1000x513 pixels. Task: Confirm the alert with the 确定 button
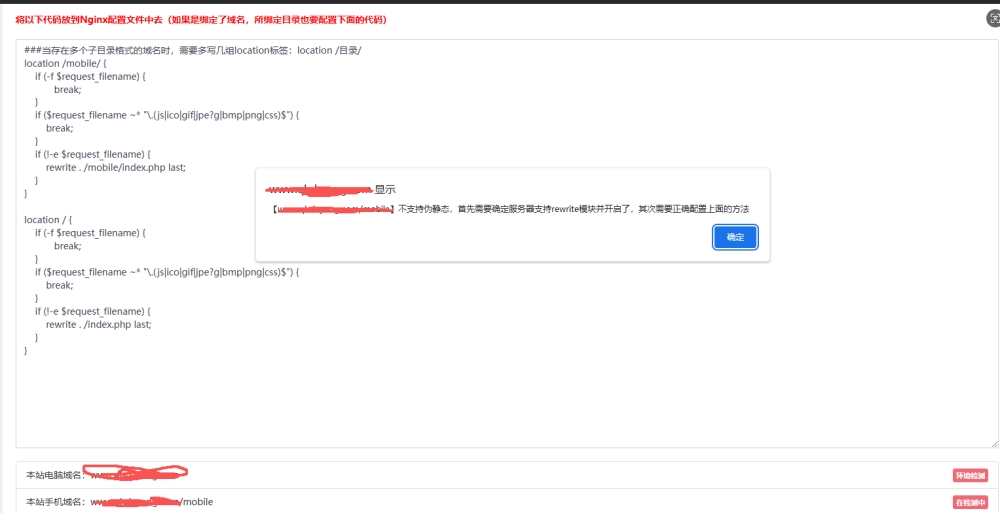tap(735, 237)
